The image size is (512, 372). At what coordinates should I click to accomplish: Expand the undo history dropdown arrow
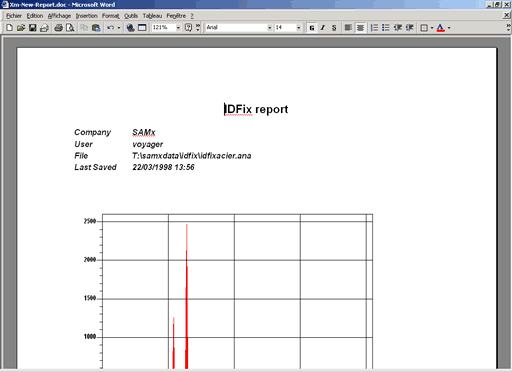119,28
